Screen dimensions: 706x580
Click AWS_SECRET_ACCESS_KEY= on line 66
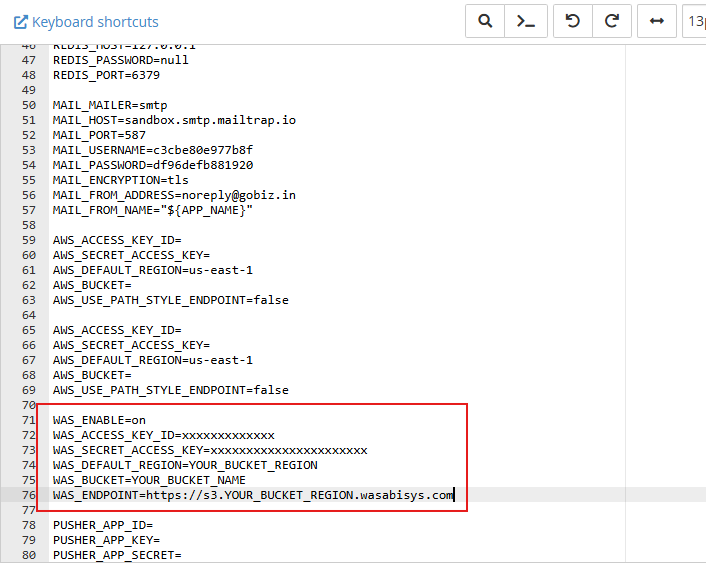click(x=131, y=345)
